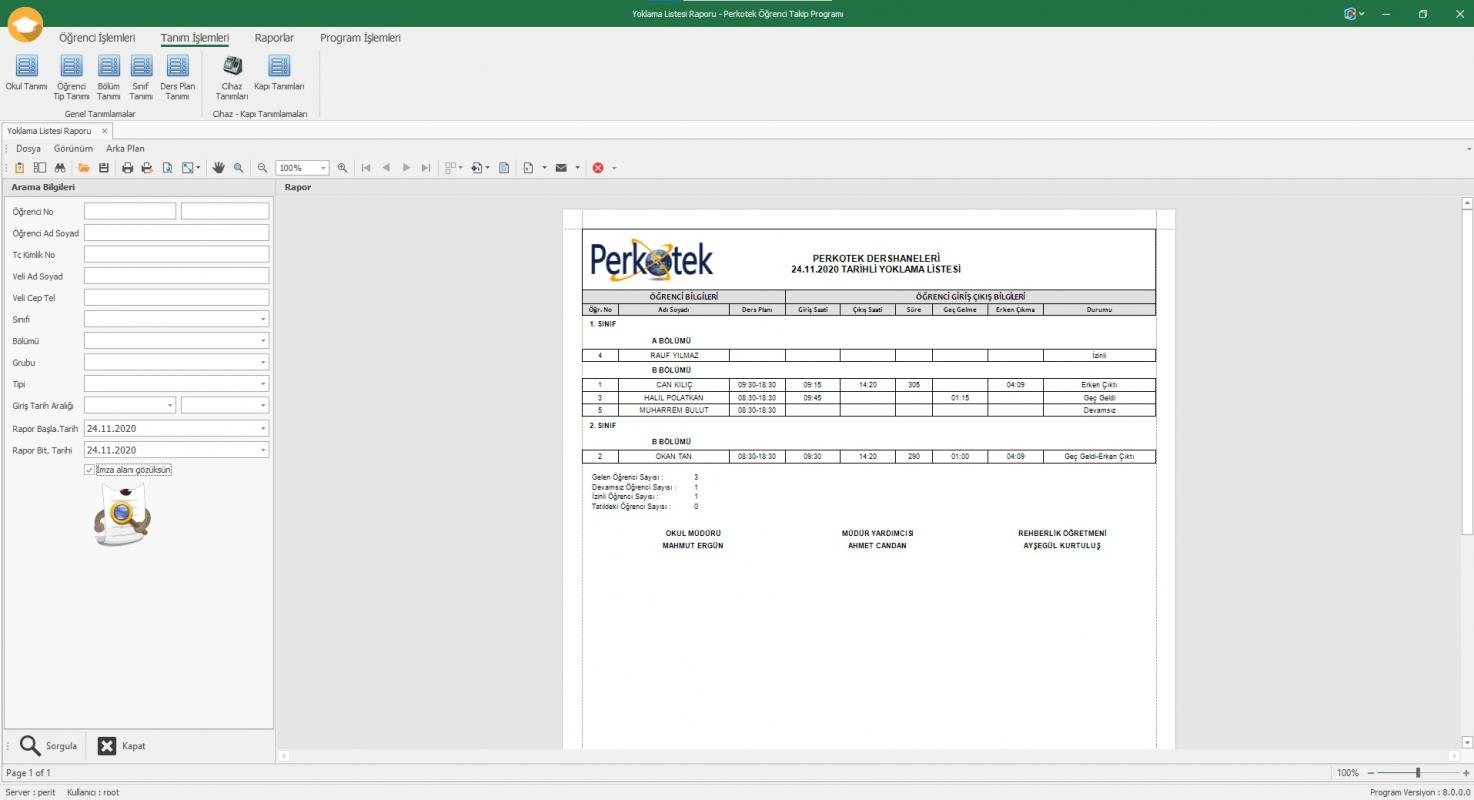Image resolution: width=1474 pixels, height=800 pixels.
Task: Click the red stop icon in toolbar
Action: click(x=598, y=168)
